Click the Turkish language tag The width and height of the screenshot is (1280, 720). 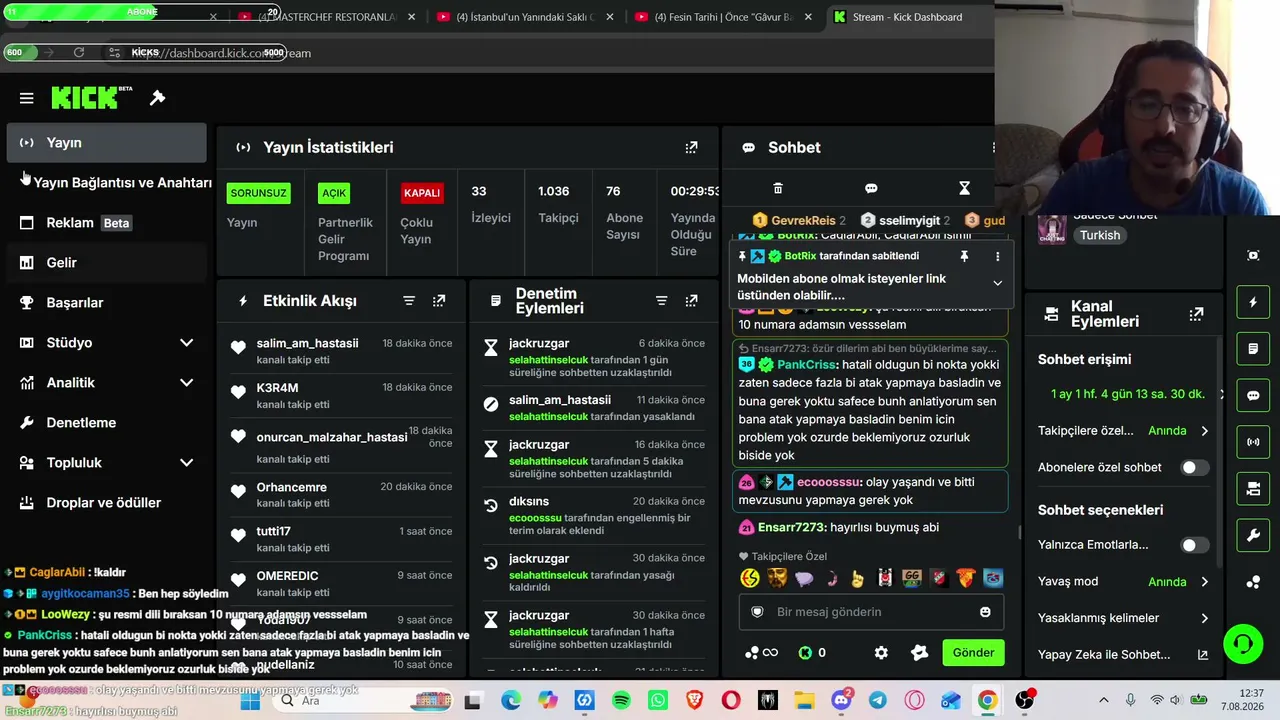1099,236
